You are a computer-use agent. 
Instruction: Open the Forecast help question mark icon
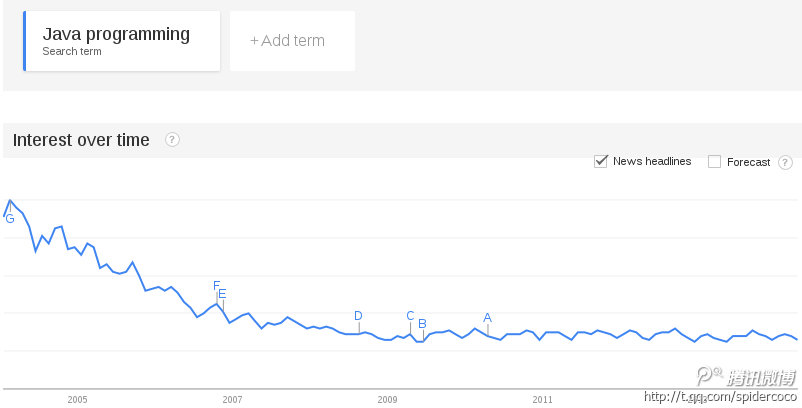pos(785,163)
